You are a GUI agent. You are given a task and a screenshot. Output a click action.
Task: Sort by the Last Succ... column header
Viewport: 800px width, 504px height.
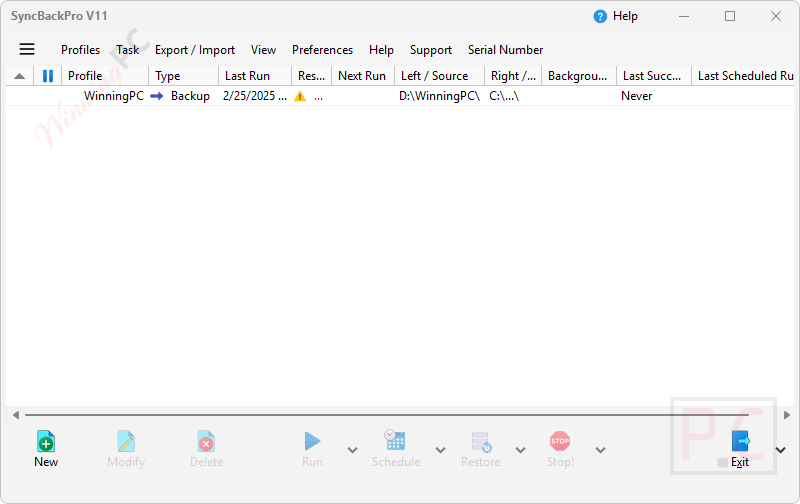(654, 76)
